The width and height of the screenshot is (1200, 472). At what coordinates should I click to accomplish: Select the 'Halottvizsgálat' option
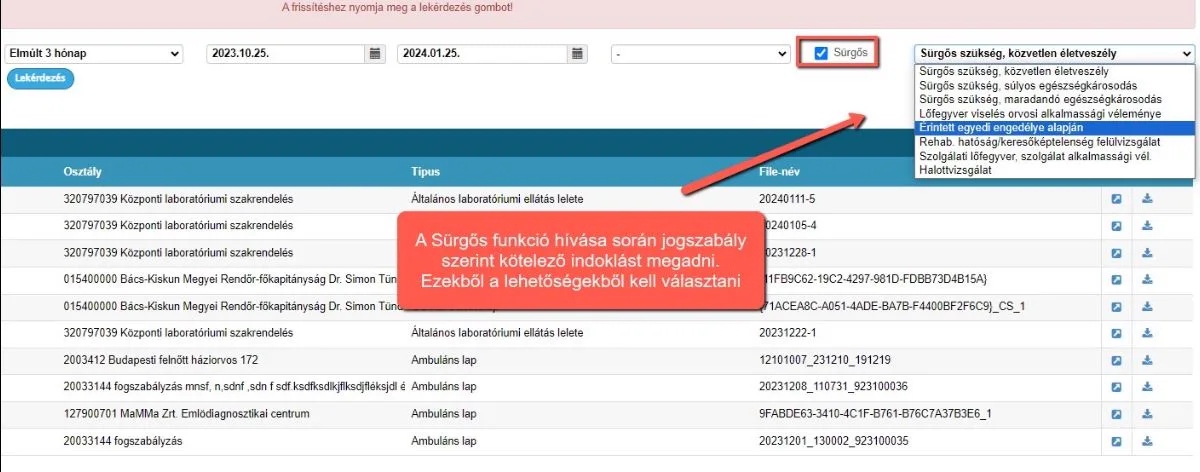(x=1054, y=170)
